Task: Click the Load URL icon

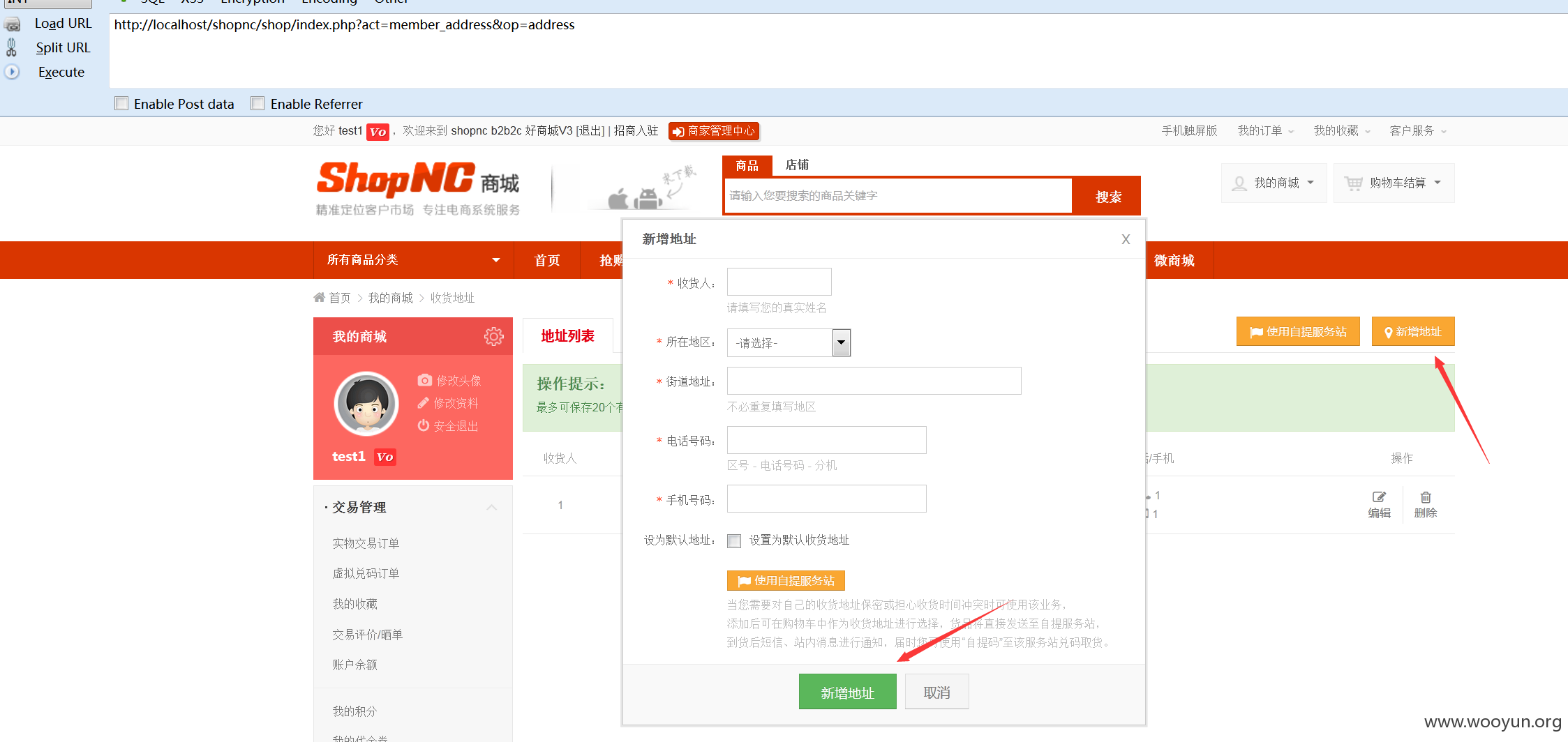Action: (12, 24)
